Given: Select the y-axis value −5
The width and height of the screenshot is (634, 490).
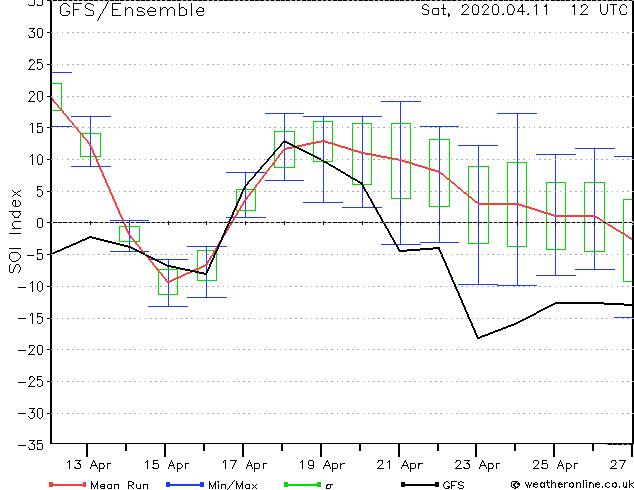Looking at the screenshot, I should point(33,255).
